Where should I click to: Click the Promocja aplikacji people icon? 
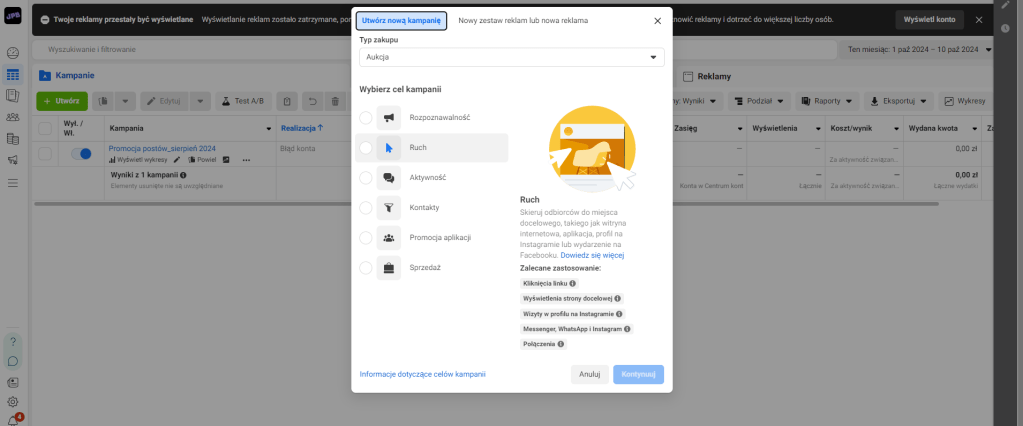389,237
